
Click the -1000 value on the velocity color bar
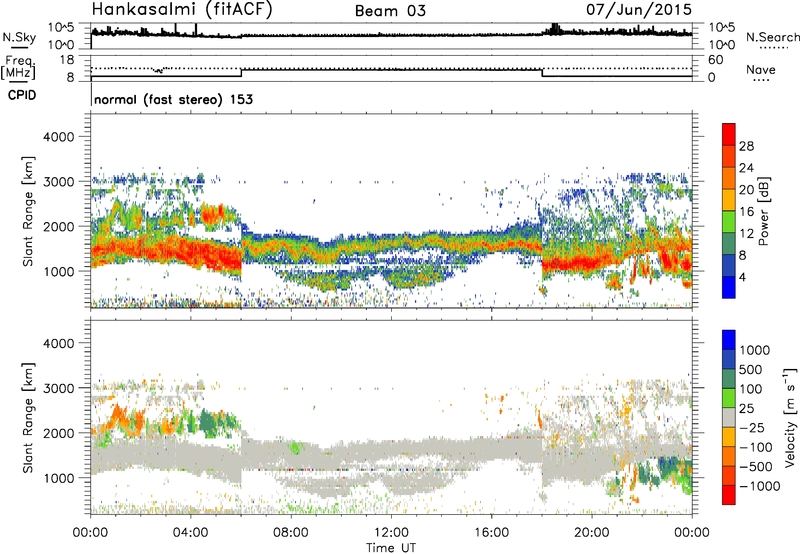pos(759,486)
